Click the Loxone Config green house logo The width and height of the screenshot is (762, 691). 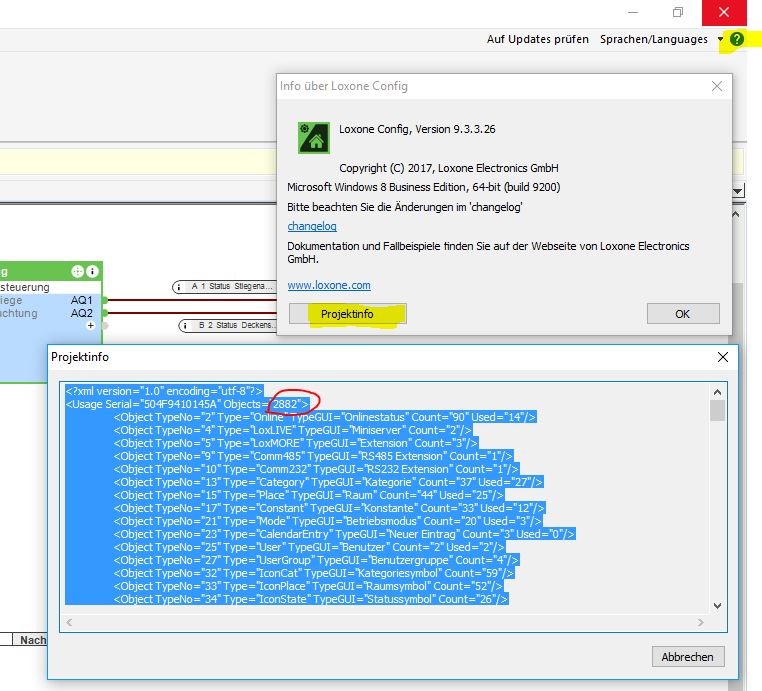tap(313, 138)
